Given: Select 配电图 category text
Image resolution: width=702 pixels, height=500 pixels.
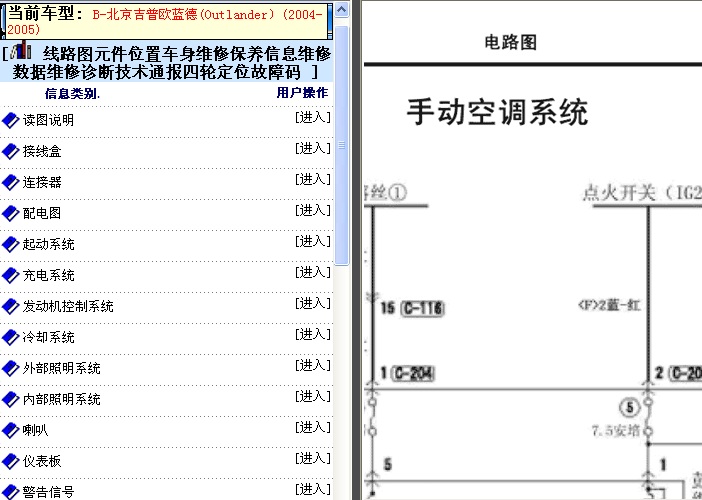Looking at the screenshot, I should (x=42, y=213).
